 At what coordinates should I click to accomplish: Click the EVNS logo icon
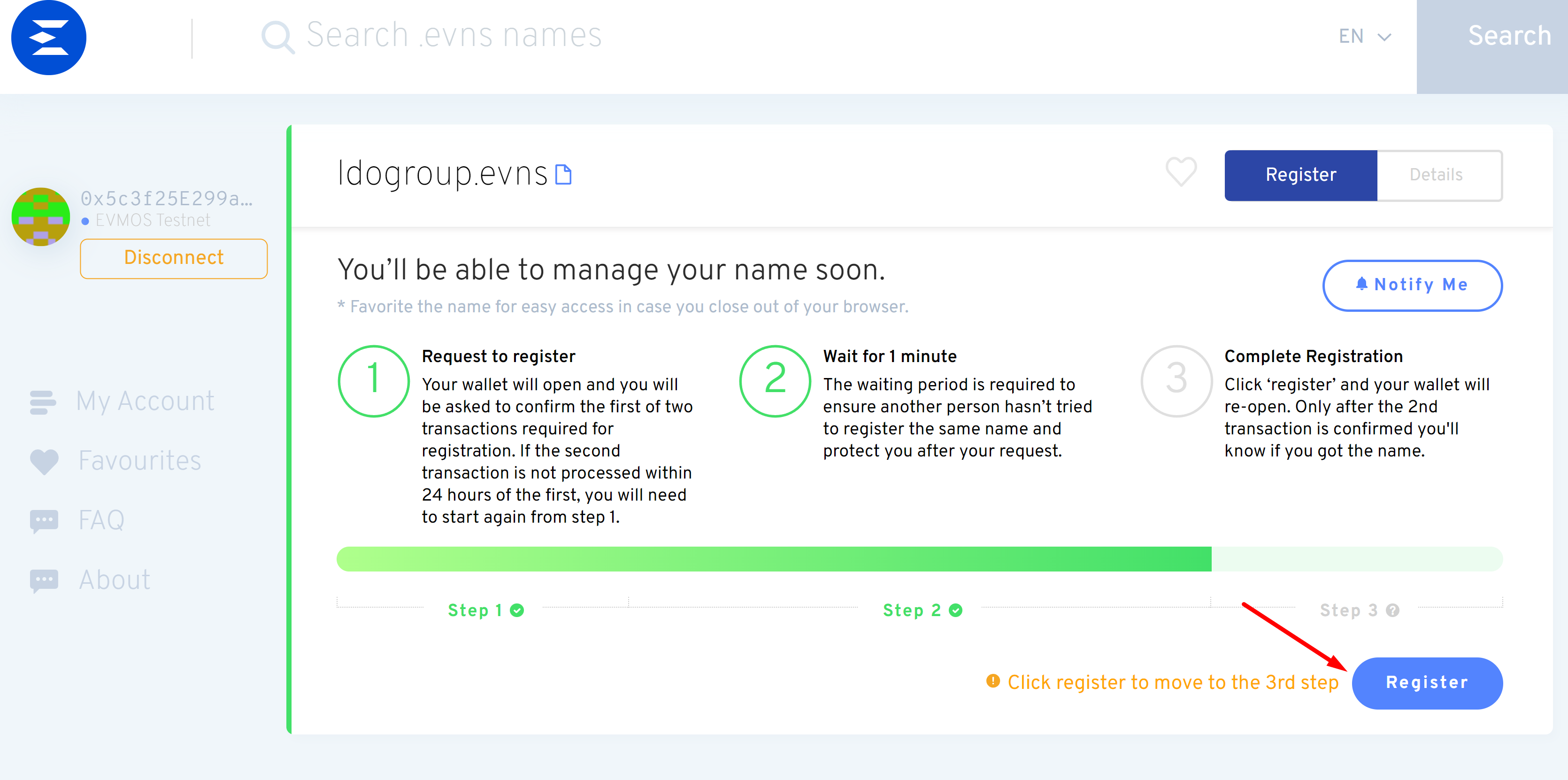tap(49, 38)
